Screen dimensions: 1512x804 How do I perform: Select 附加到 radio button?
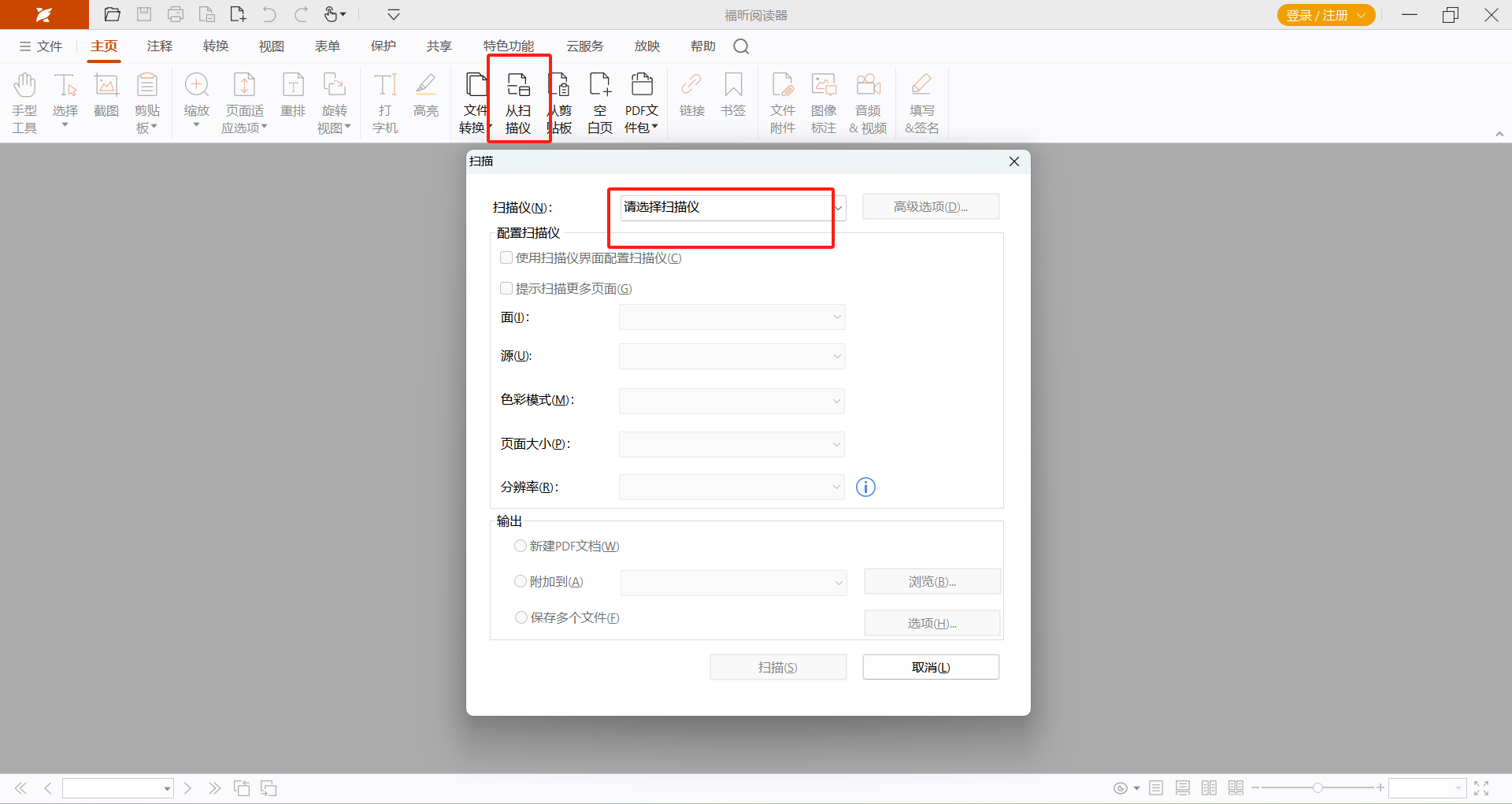[x=521, y=581]
